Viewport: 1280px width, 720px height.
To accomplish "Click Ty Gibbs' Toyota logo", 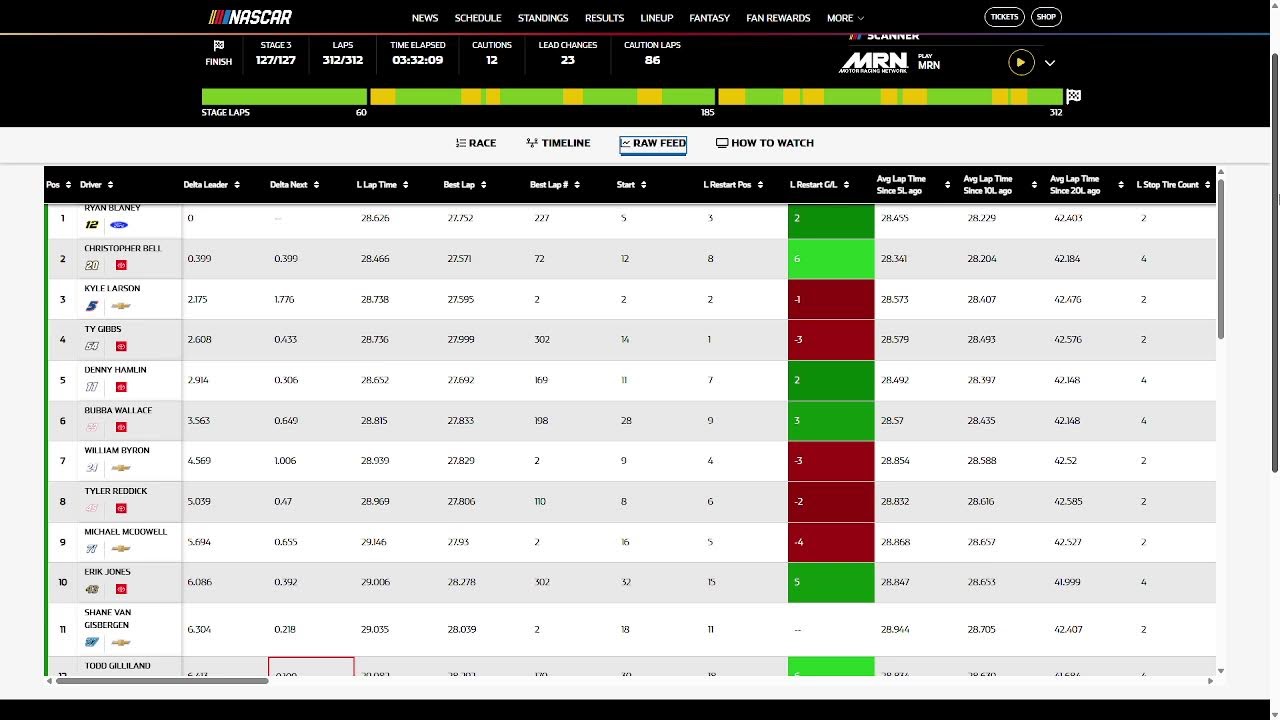I will point(121,346).
